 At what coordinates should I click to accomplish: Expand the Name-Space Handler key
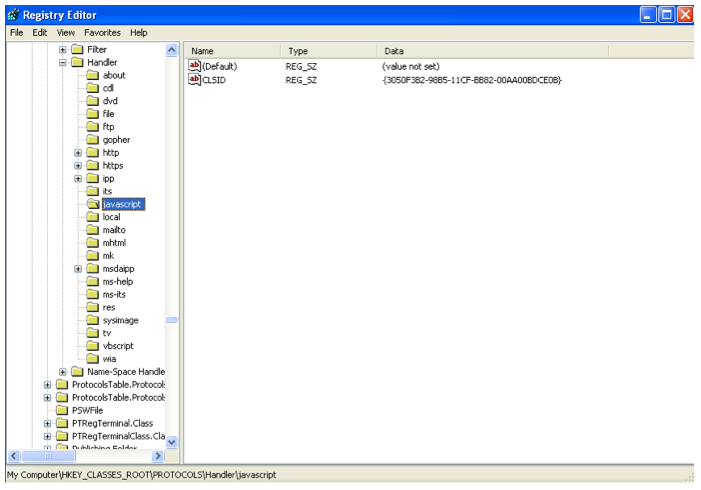(x=63, y=372)
